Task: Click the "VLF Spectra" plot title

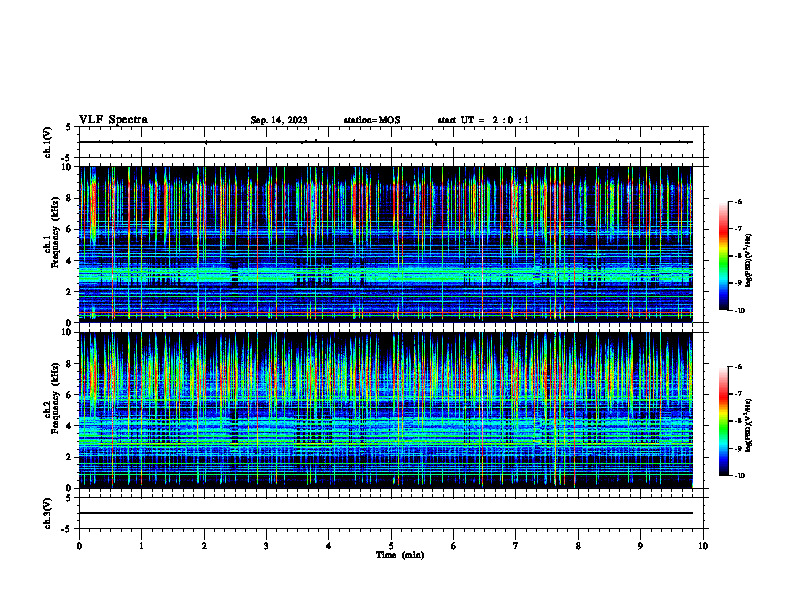Action: point(113,120)
